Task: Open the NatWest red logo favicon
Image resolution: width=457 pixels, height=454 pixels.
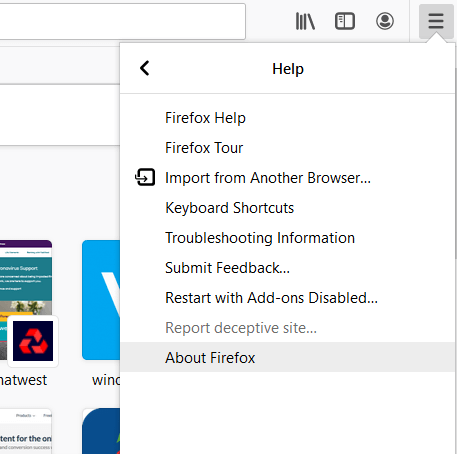Action: tap(33, 341)
